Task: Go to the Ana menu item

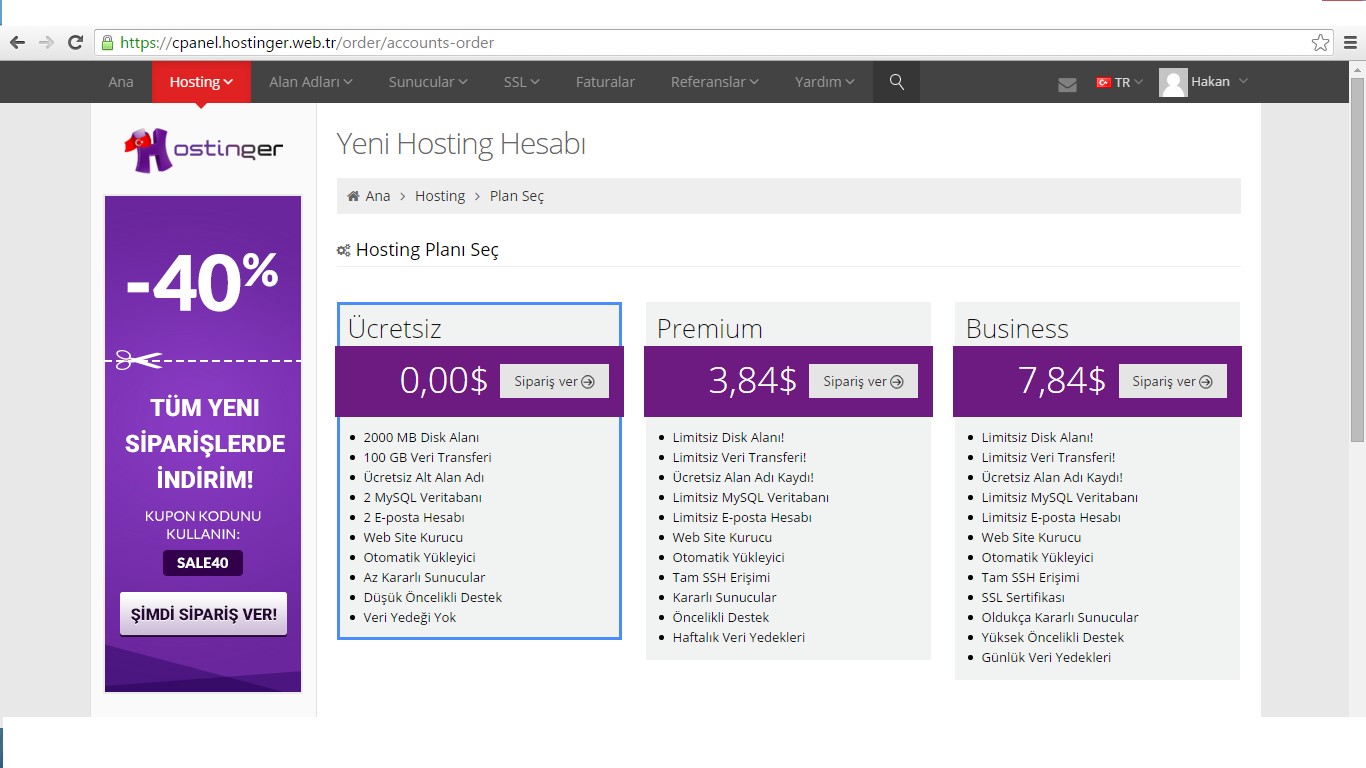Action: 121,82
